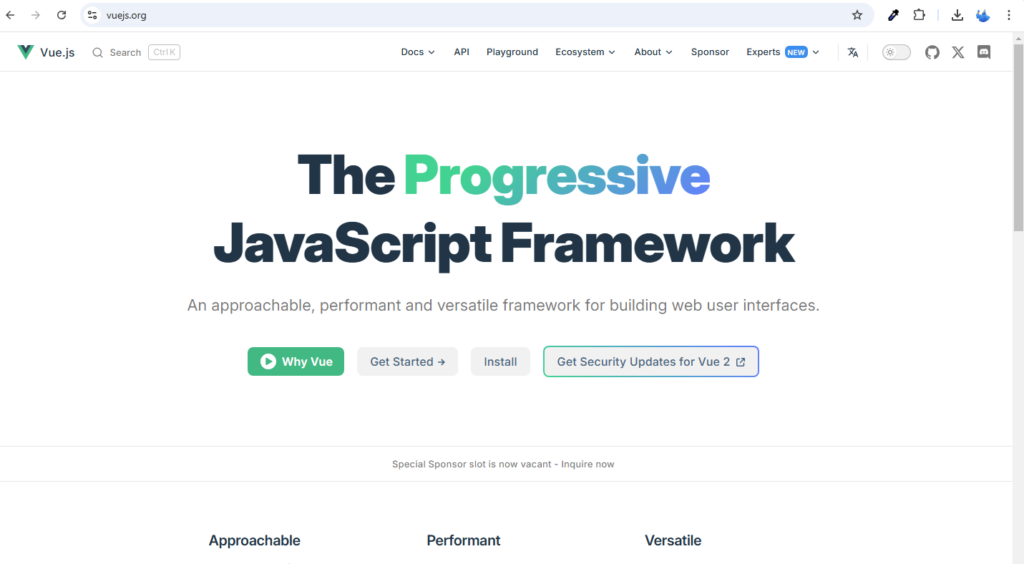Viewport: 1024px width, 564px height.
Task: Open the Extensions puzzle icon
Action: pos(919,15)
